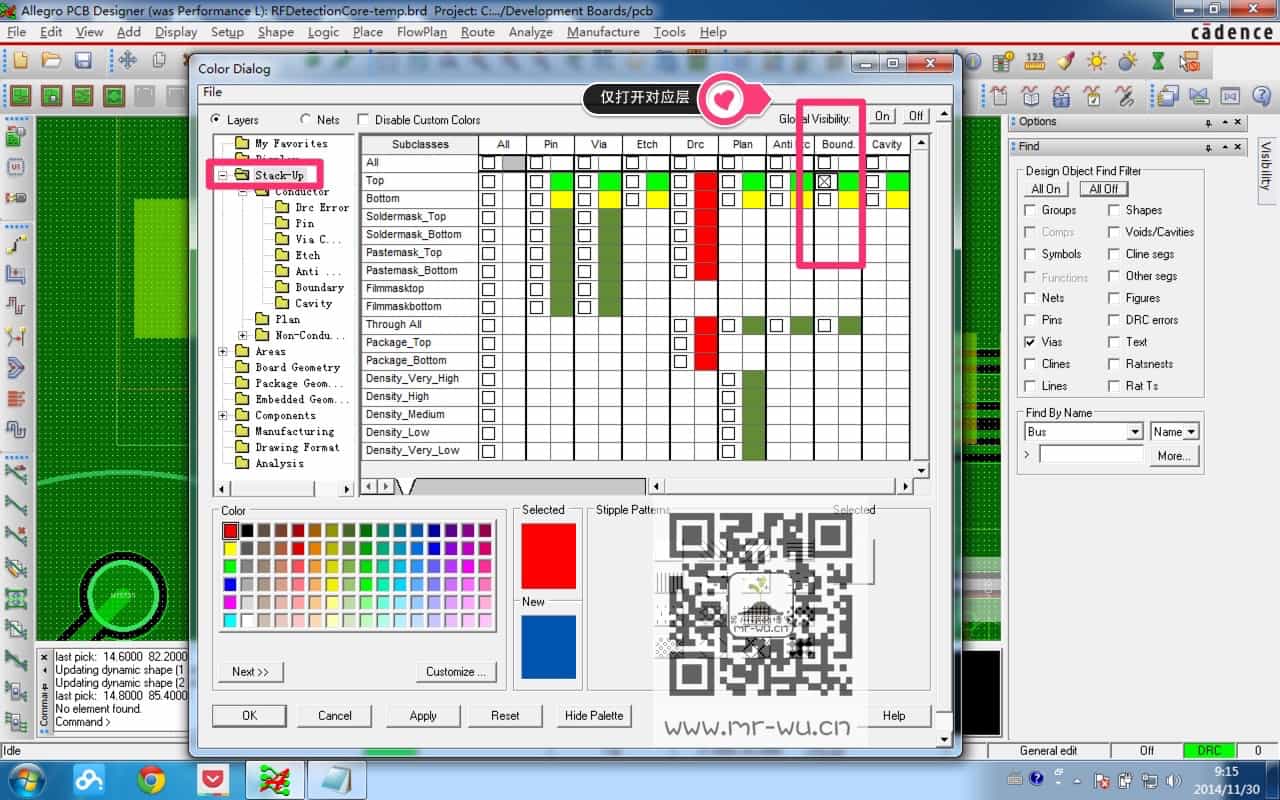Screen dimensions: 1280x800
Task: Click the U1 component icon in left toolbar
Action: point(16,166)
